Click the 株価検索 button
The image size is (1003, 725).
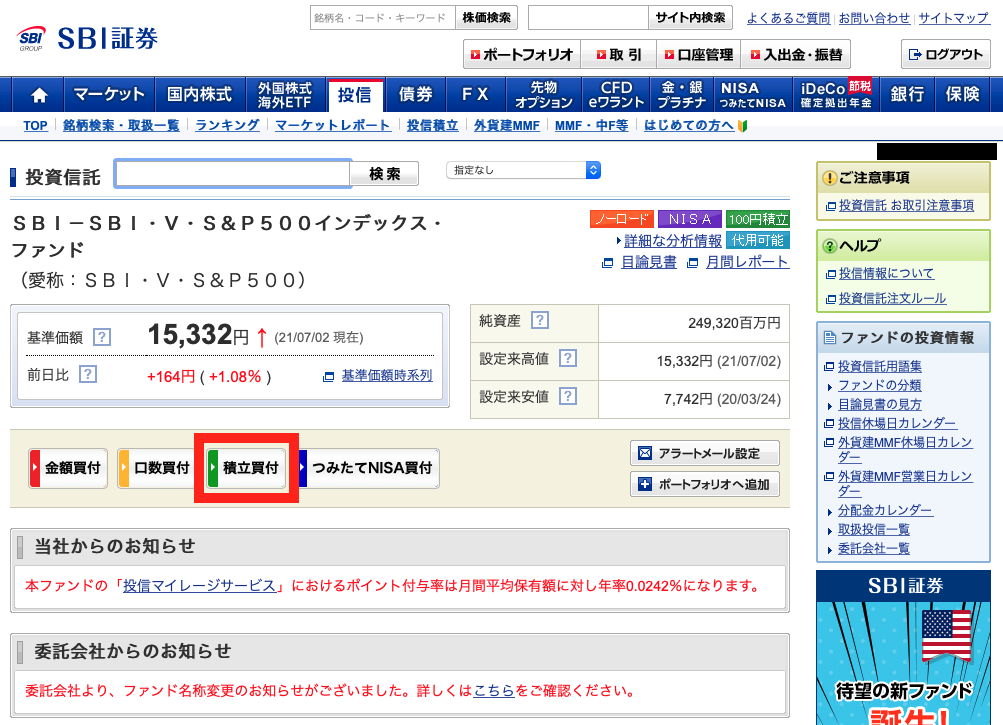click(486, 18)
